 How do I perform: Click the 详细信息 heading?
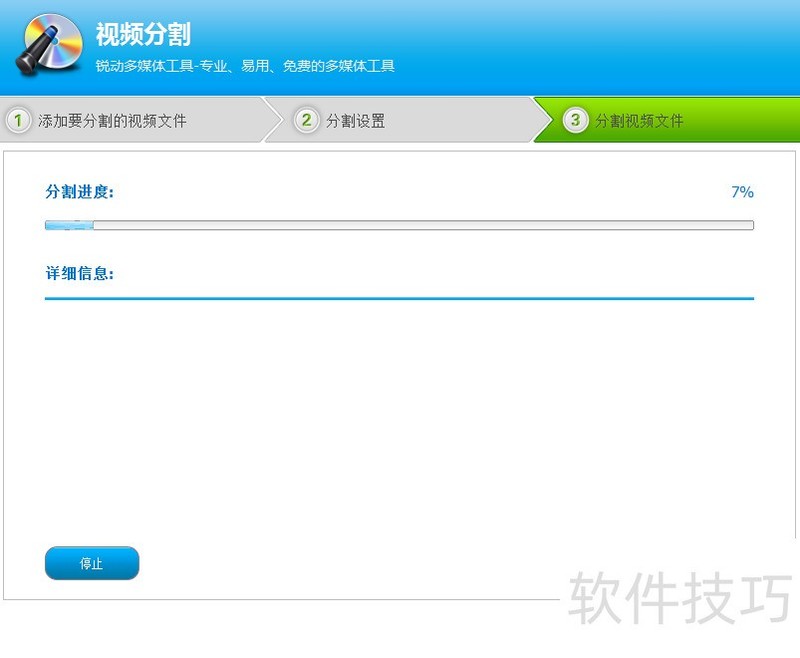(80, 273)
